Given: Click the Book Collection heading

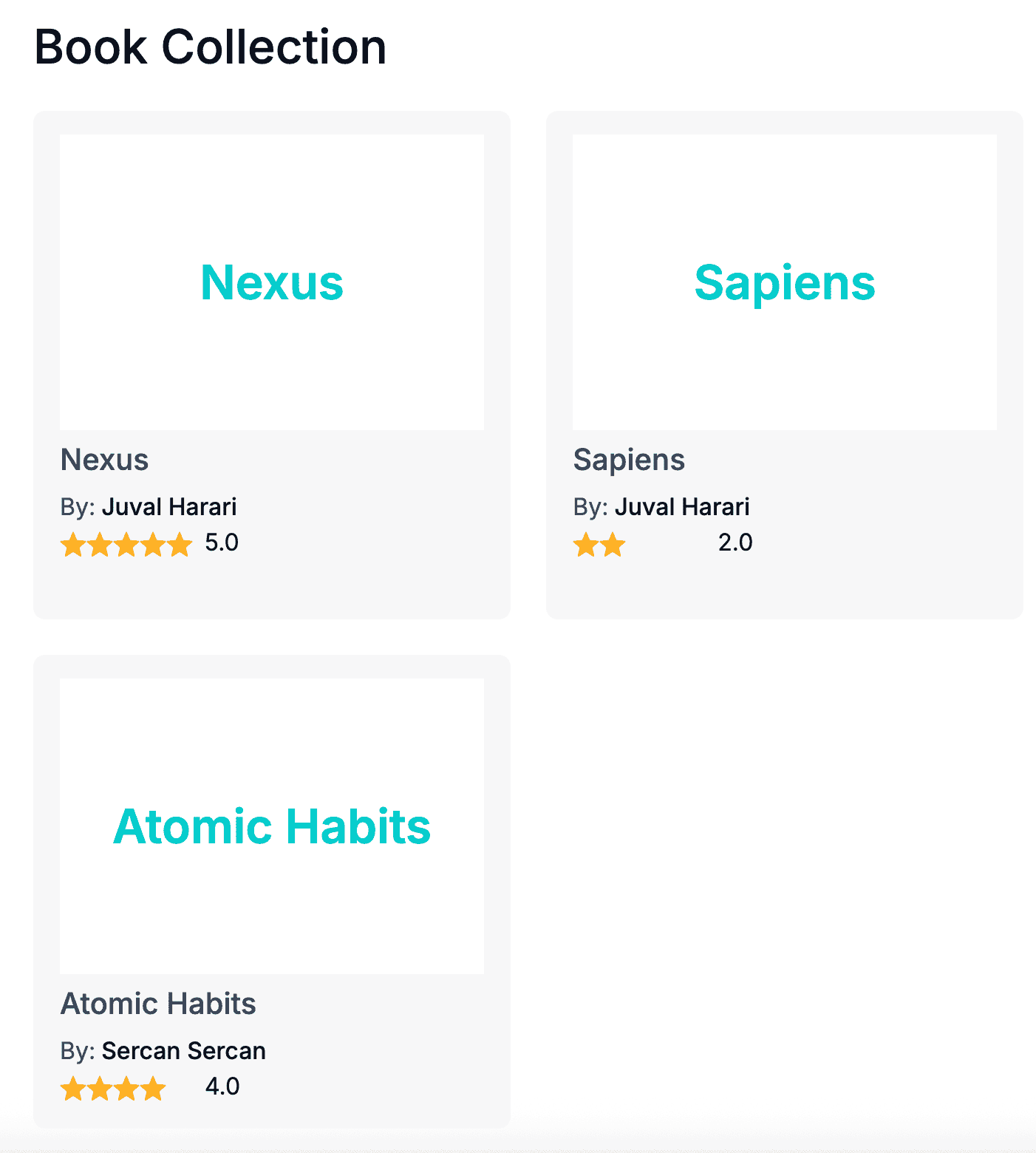Looking at the screenshot, I should pos(211,47).
